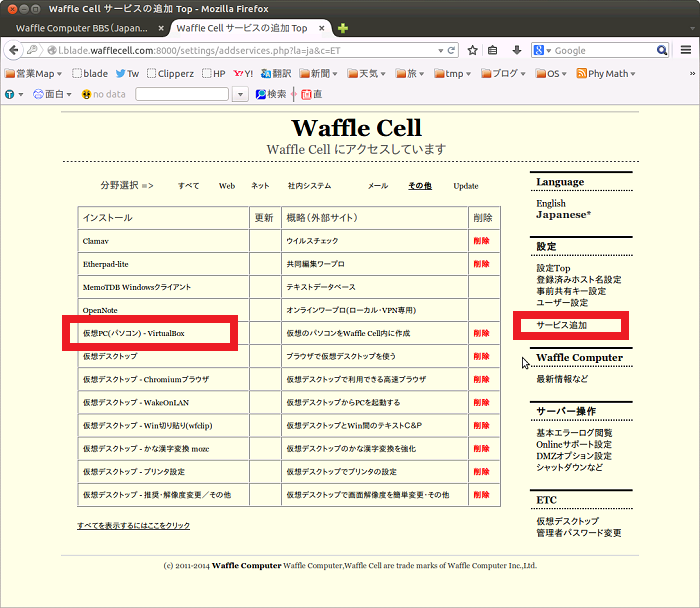Open the 最新情報など link

[562, 379]
